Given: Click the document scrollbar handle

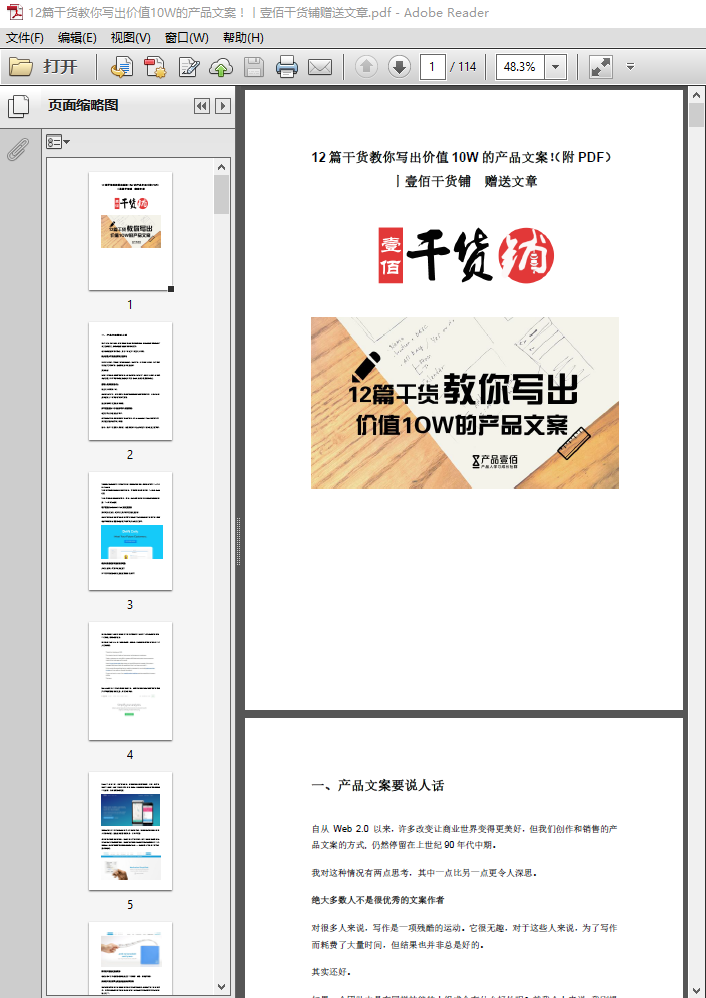Looking at the screenshot, I should pos(696,116).
